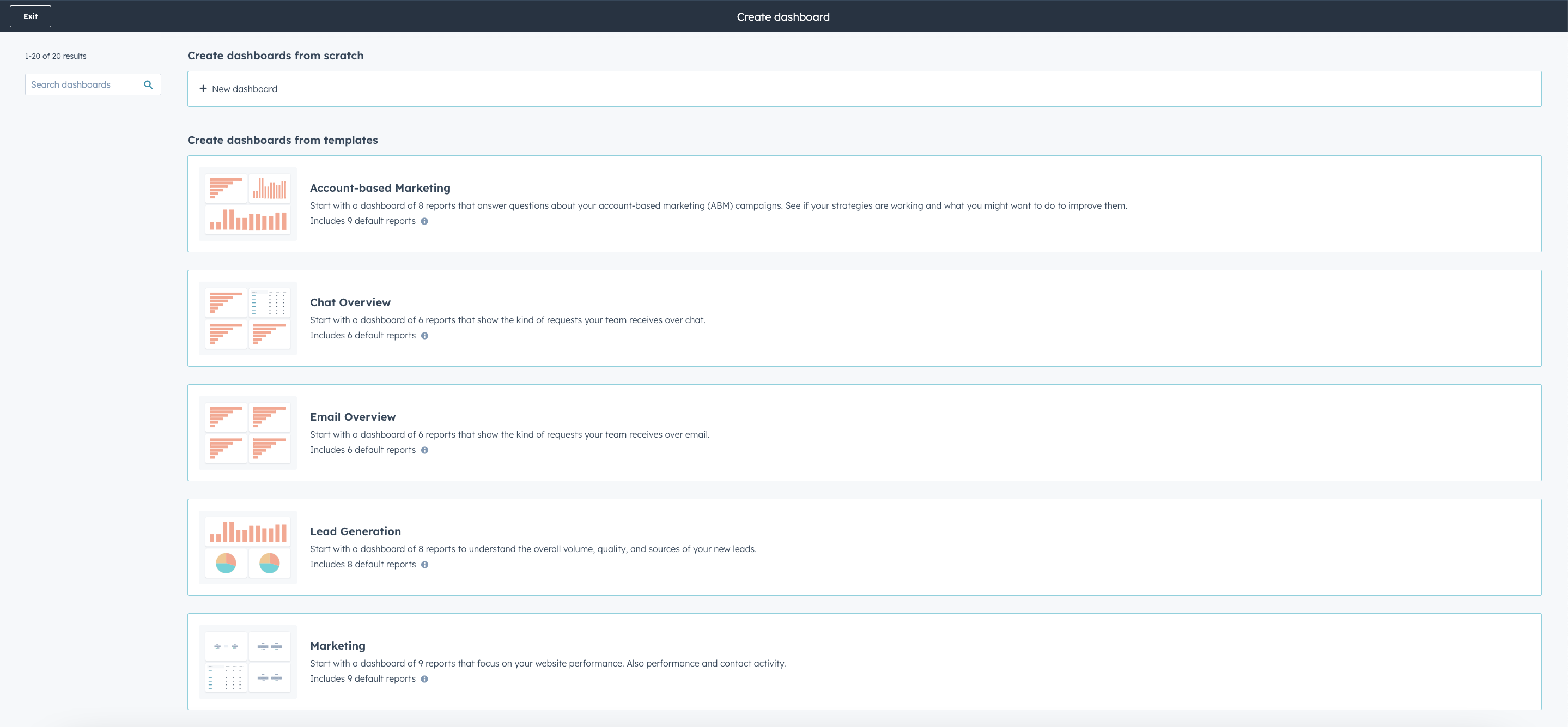
Task: Select the Email Overview thumbnail preview
Action: (248, 433)
